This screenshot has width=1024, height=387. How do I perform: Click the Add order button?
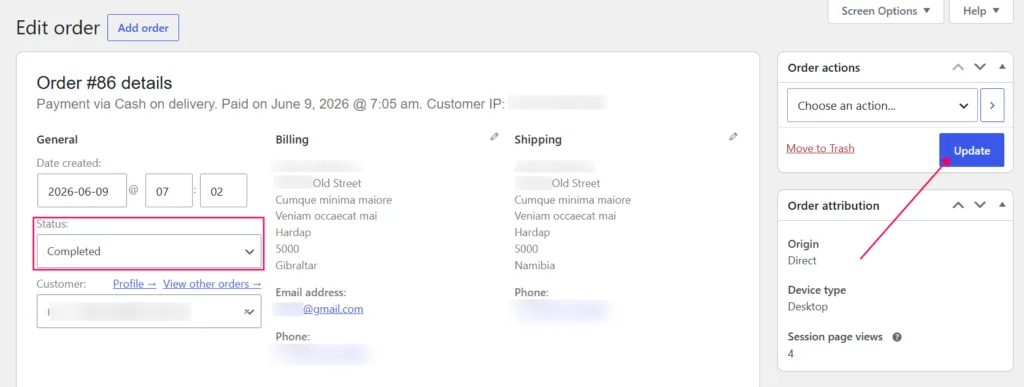[143, 28]
